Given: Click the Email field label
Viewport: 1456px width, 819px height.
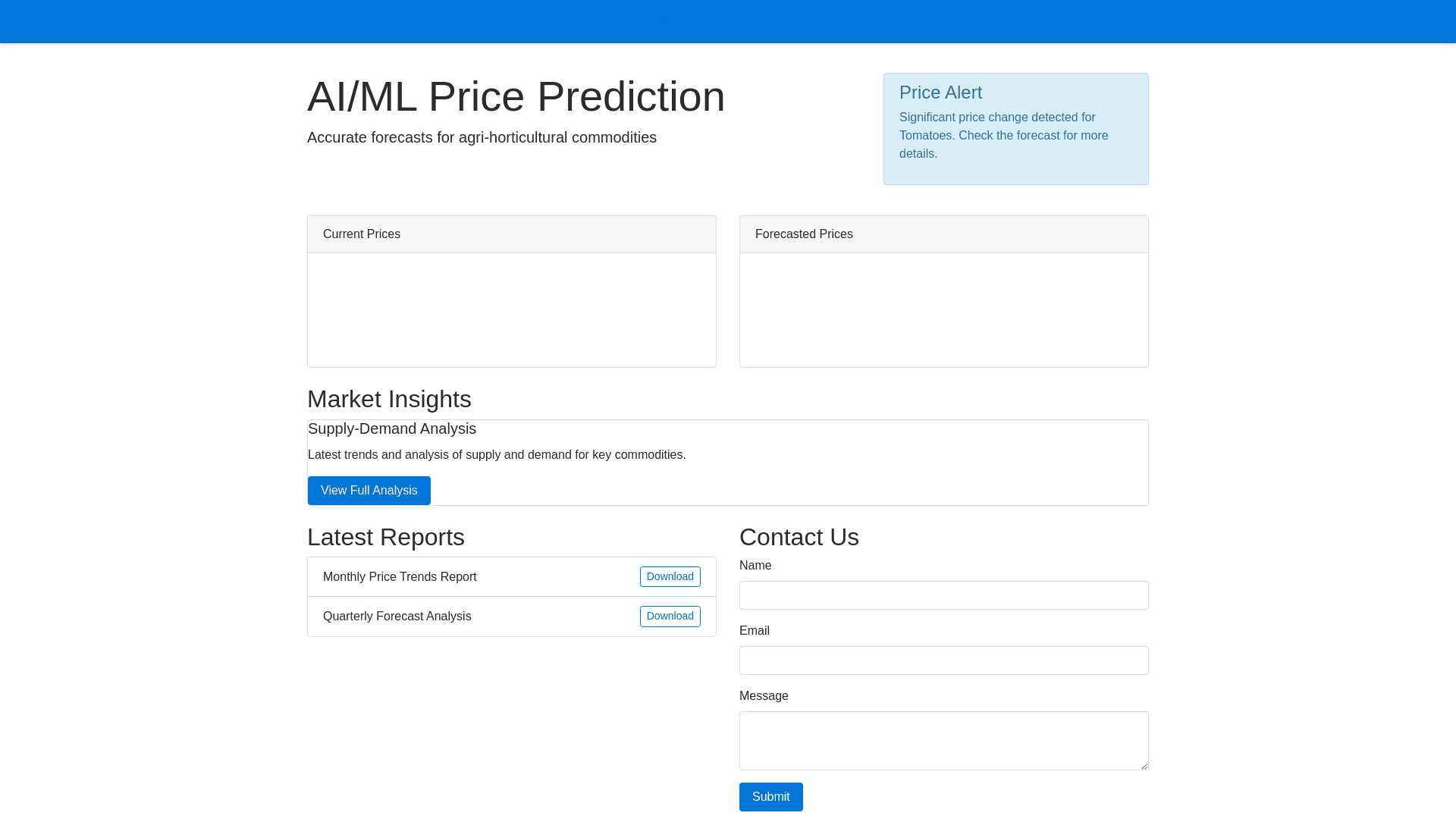Looking at the screenshot, I should [x=754, y=631].
